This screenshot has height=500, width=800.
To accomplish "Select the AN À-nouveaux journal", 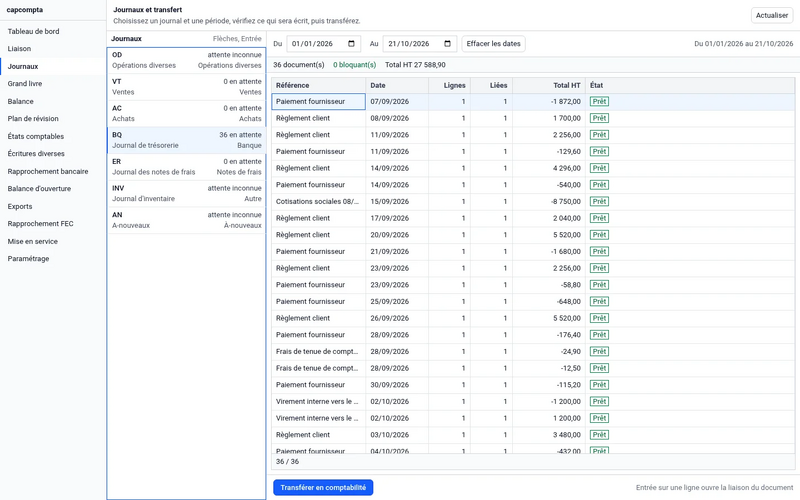I will (187, 220).
